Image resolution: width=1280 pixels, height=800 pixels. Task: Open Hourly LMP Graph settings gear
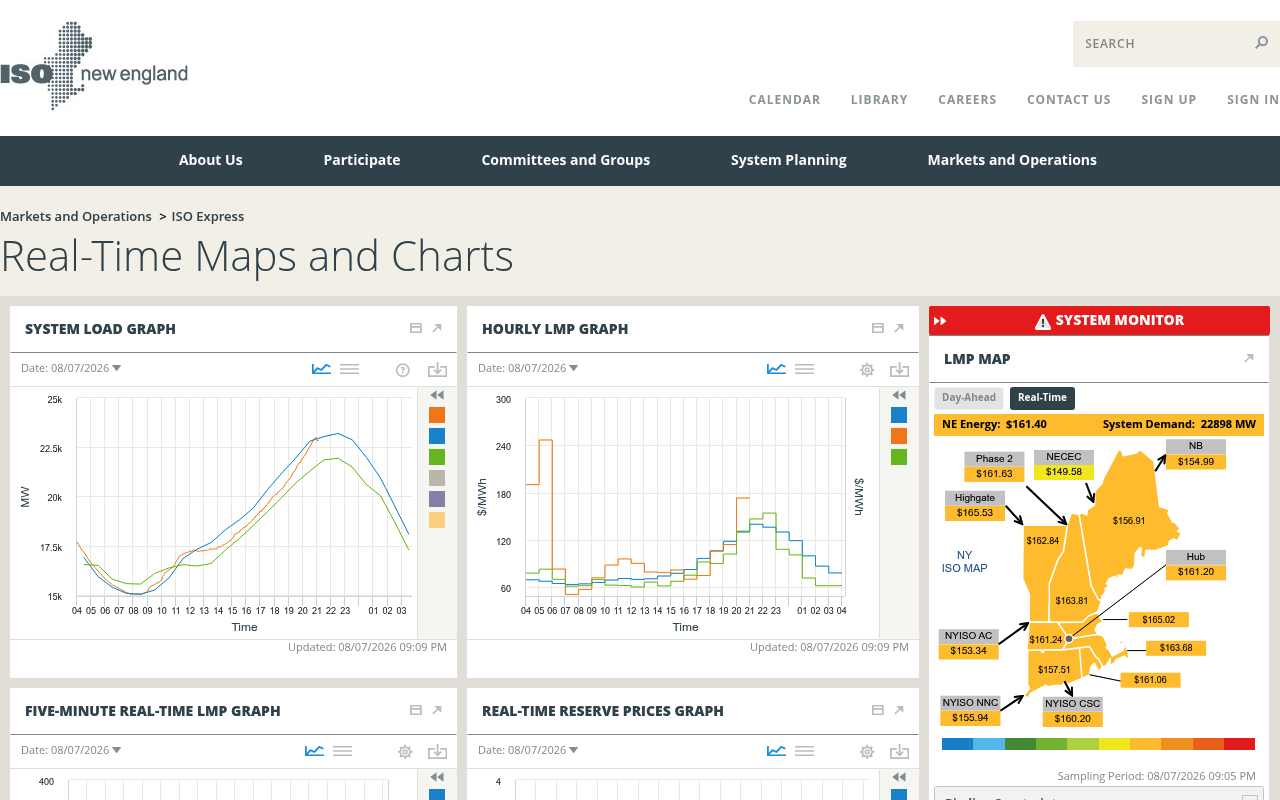(867, 370)
